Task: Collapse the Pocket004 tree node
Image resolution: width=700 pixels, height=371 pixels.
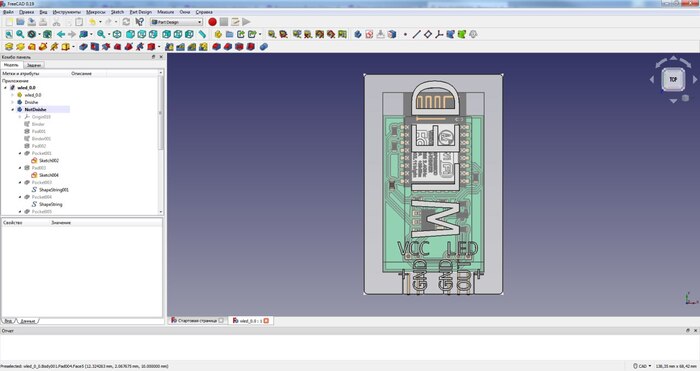Action: [x=20, y=197]
